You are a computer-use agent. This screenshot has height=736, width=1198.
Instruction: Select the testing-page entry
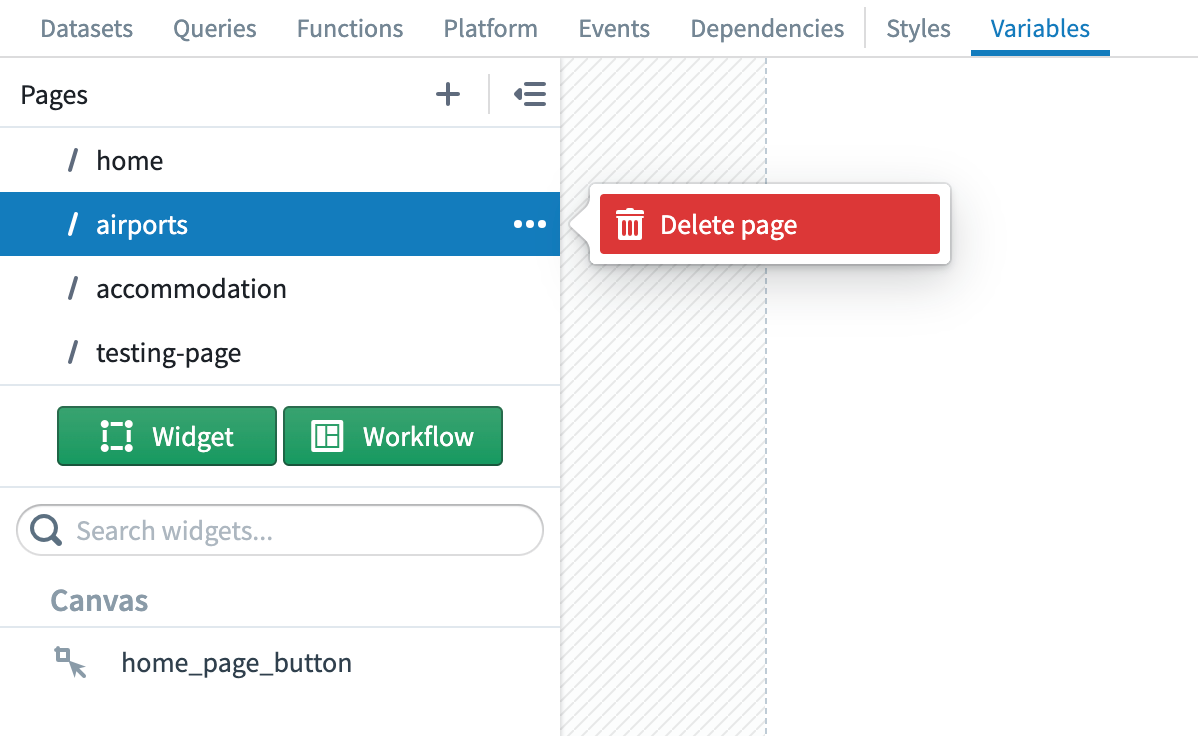point(280,352)
